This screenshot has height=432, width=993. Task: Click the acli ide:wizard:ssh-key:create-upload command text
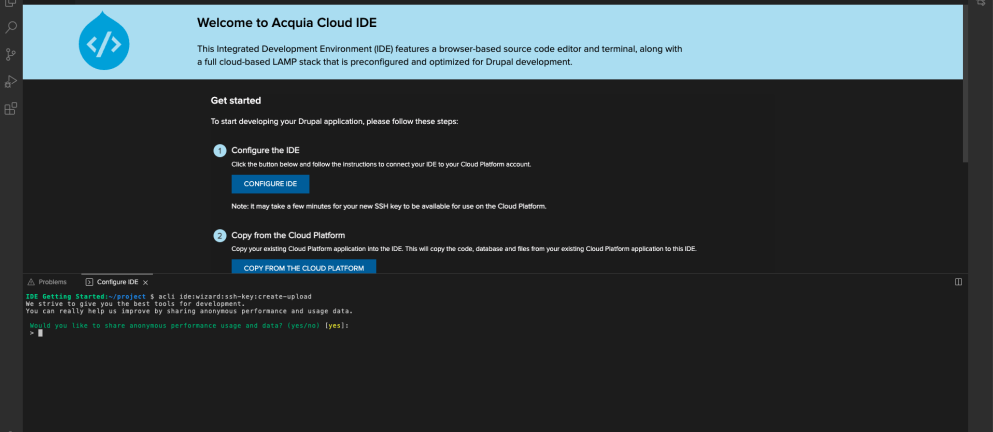tap(235, 296)
